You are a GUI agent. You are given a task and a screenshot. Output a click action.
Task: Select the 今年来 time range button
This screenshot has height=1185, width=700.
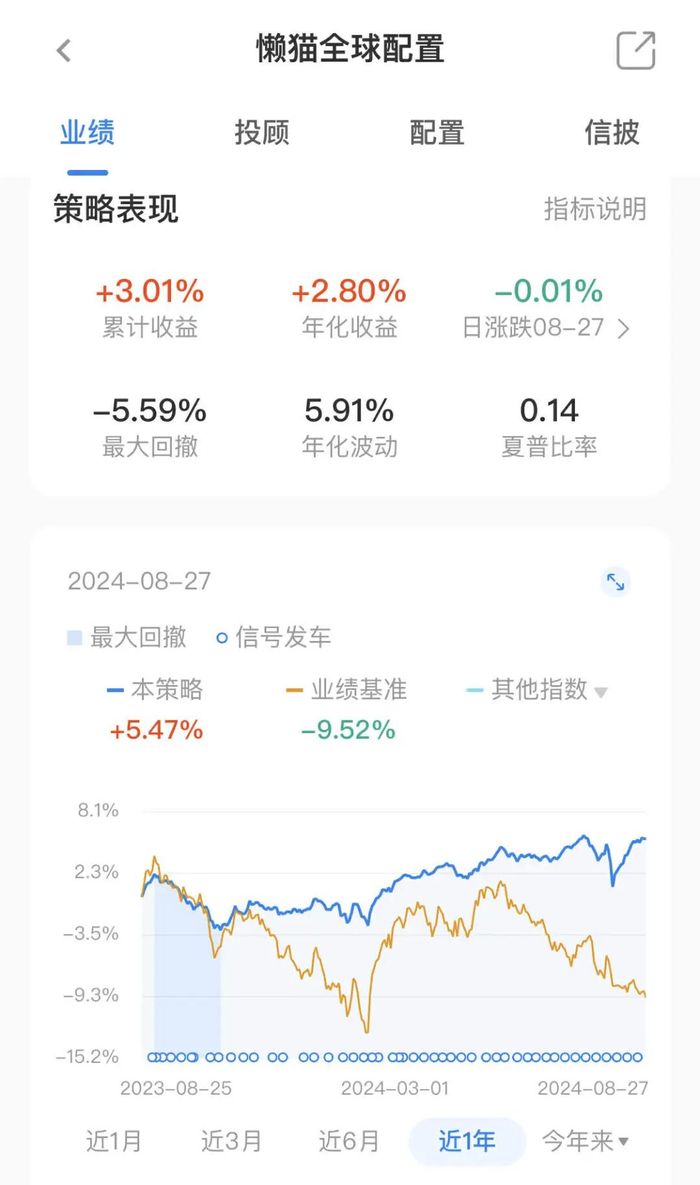point(580,1141)
